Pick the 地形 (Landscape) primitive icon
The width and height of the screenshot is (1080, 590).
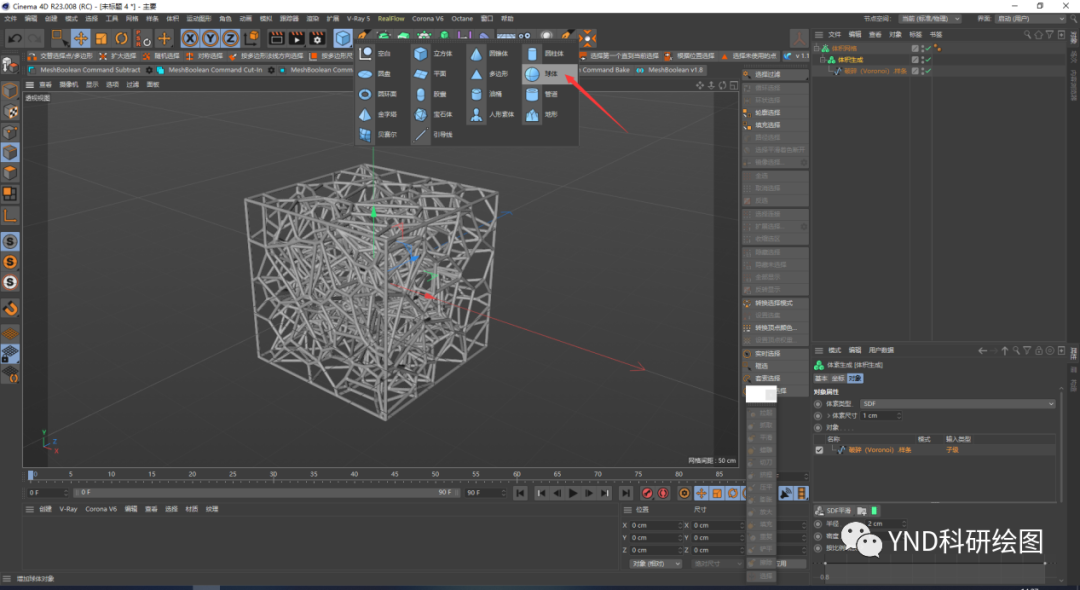point(532,114)
